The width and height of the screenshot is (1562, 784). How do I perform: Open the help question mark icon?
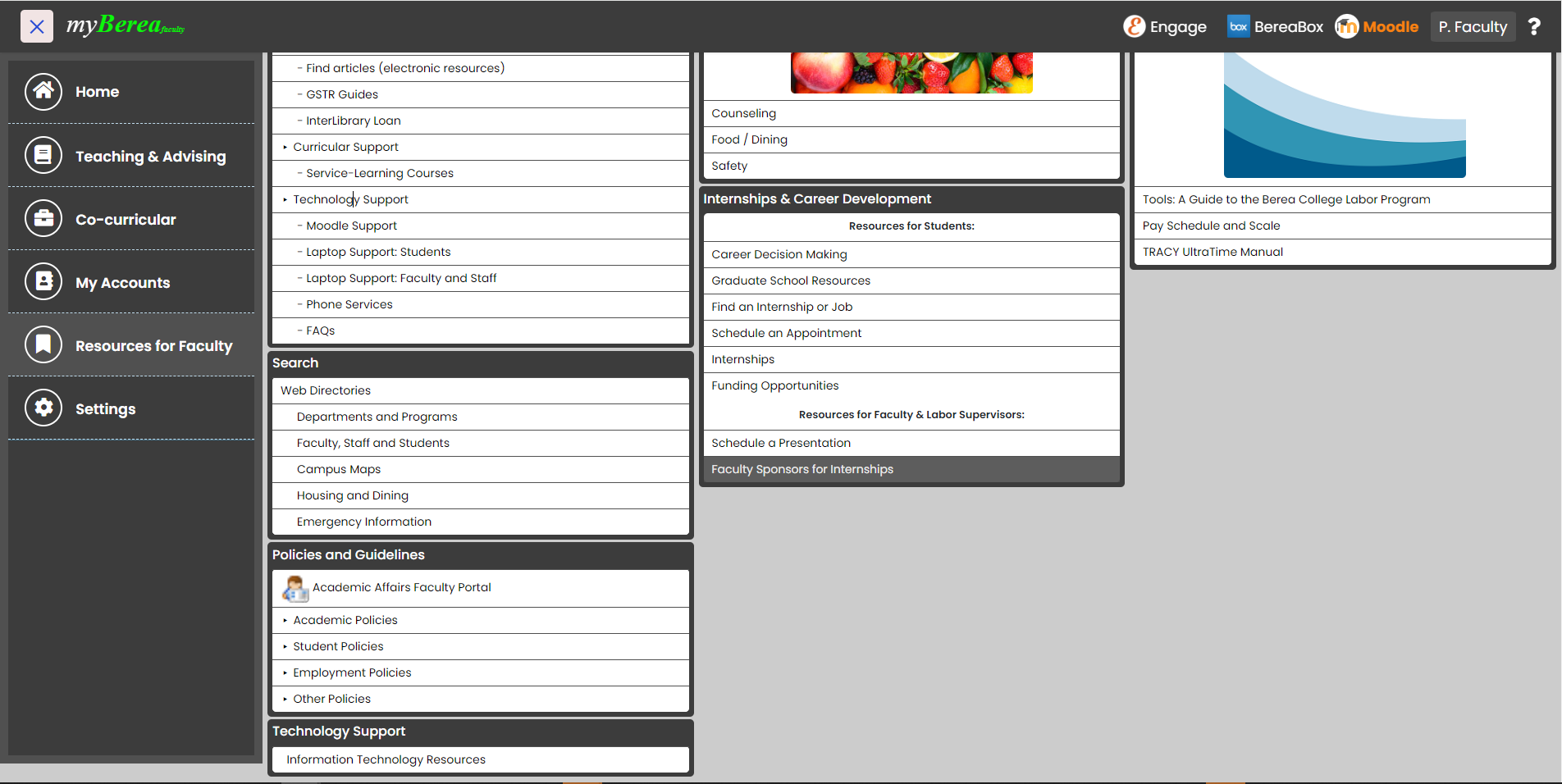[x=1534, y=27]
